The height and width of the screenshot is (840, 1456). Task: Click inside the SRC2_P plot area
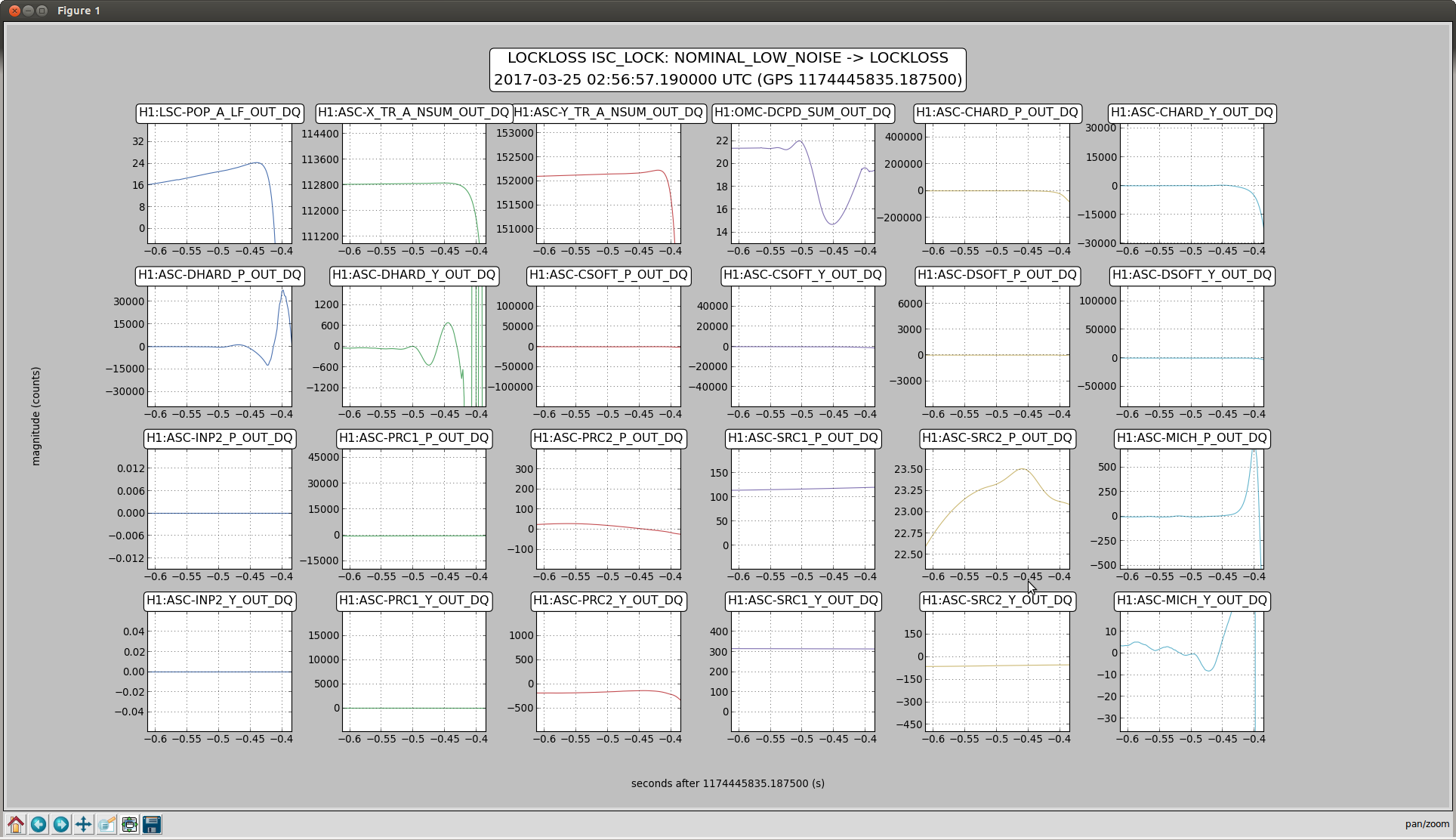tap(997, 509)
